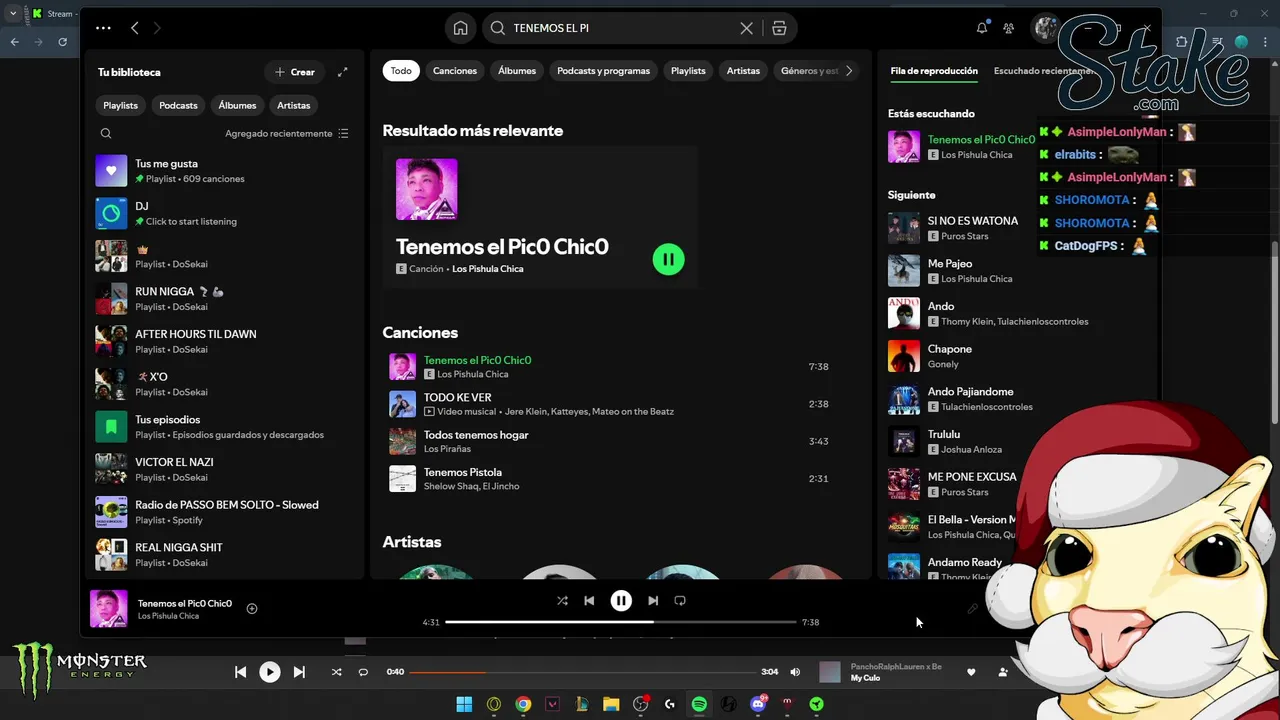Open the Windows Start menu
Viewport: 1280px width, 720px height.
464,704
